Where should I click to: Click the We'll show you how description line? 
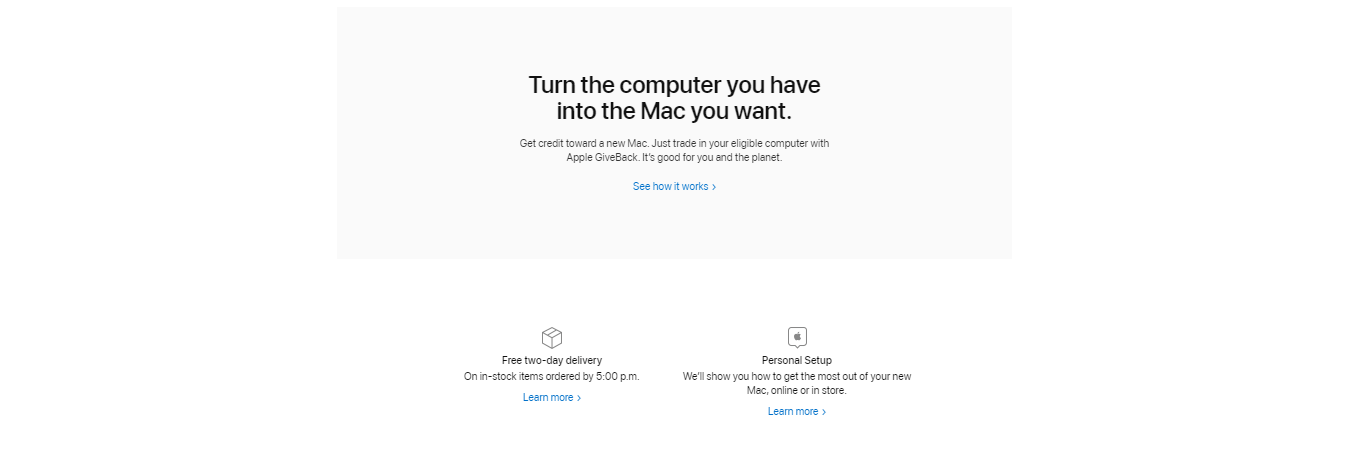pos(797,377)
